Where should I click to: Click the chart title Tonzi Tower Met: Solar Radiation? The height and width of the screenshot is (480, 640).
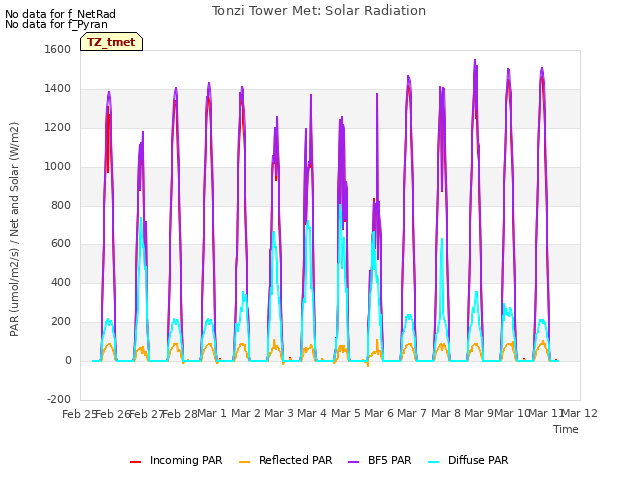point(319,11)
